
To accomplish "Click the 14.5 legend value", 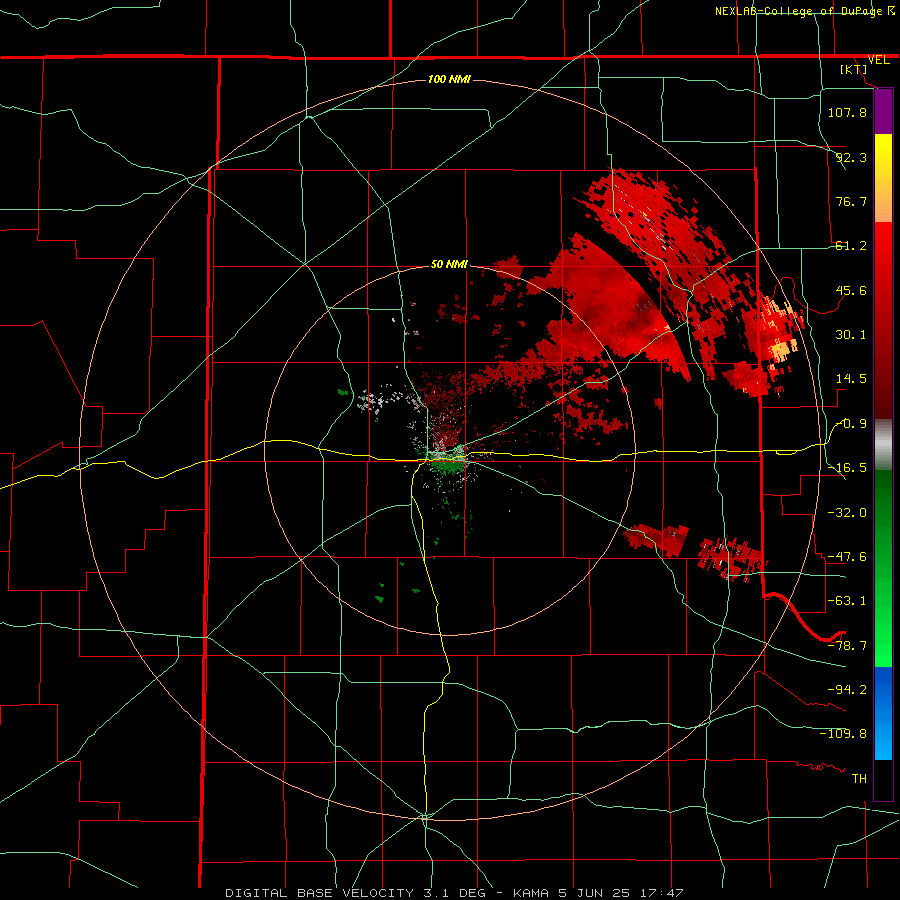I will (x=851, y=379).
